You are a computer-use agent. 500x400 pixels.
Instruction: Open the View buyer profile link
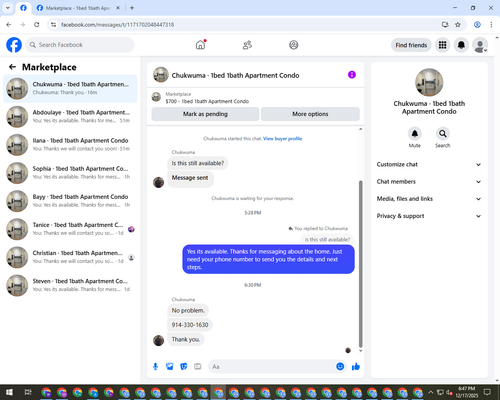(283, 139)
